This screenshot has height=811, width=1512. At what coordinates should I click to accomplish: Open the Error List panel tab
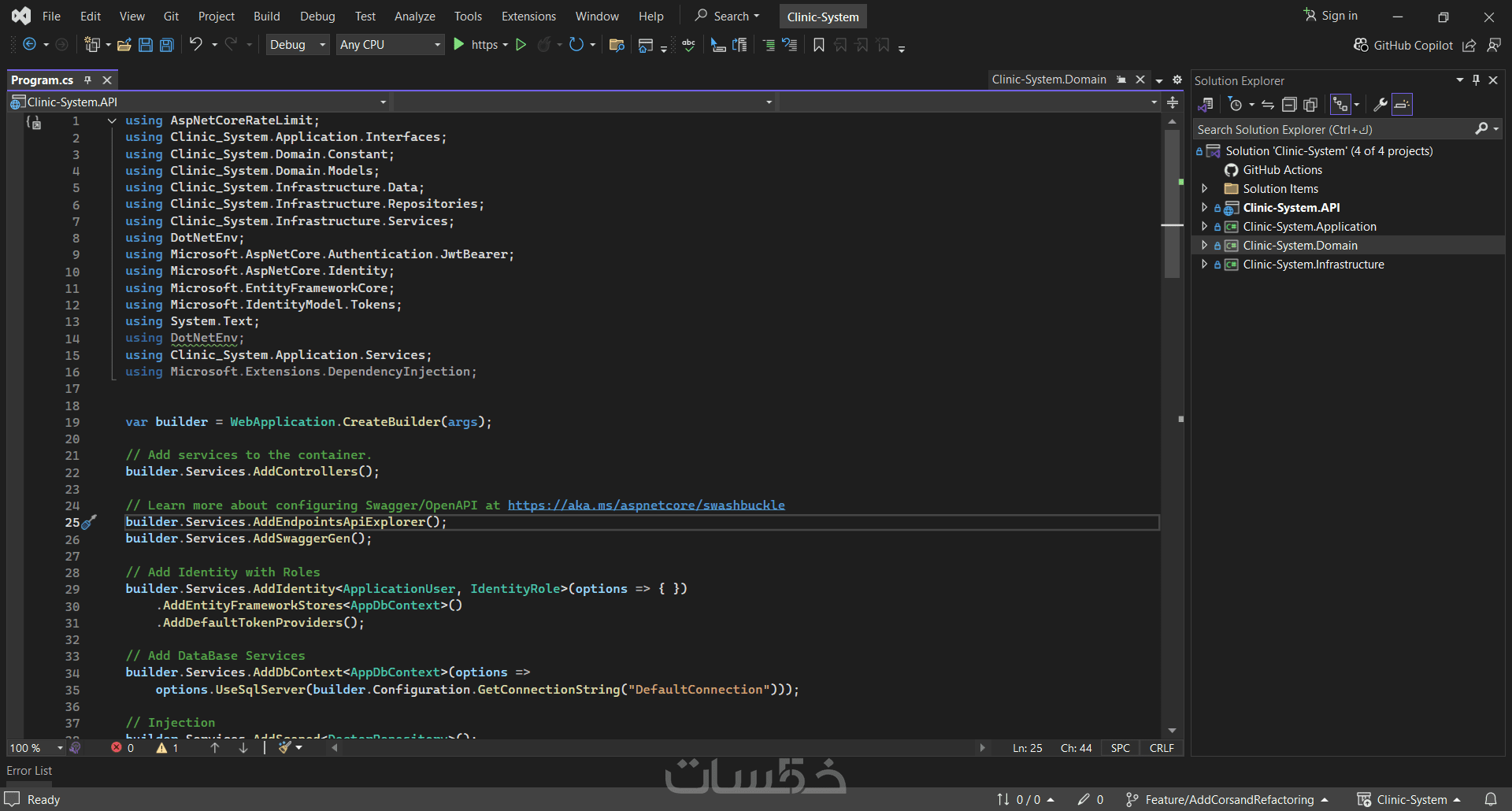[x=30, y=771]
